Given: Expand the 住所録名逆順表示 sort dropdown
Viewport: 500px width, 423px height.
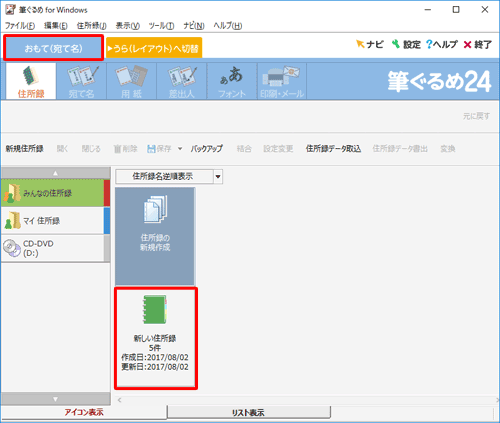Looking at the screenshot, I should 218,176.
